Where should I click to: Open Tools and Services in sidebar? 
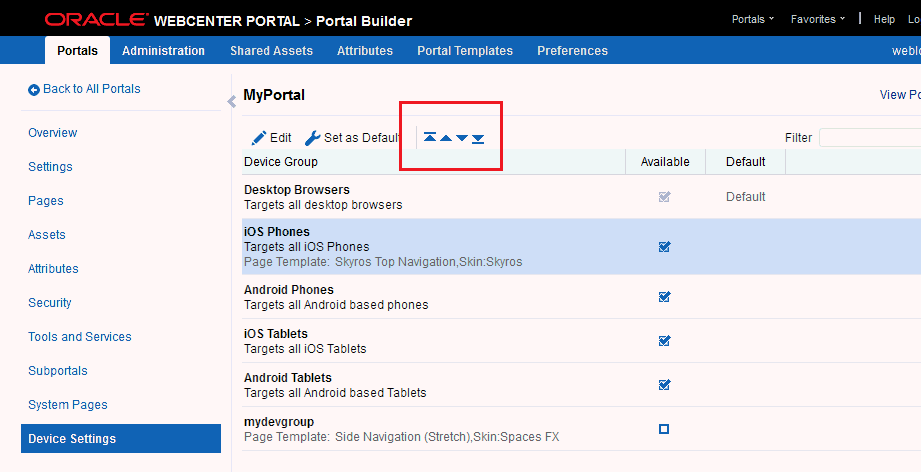[x=80, y=337]
